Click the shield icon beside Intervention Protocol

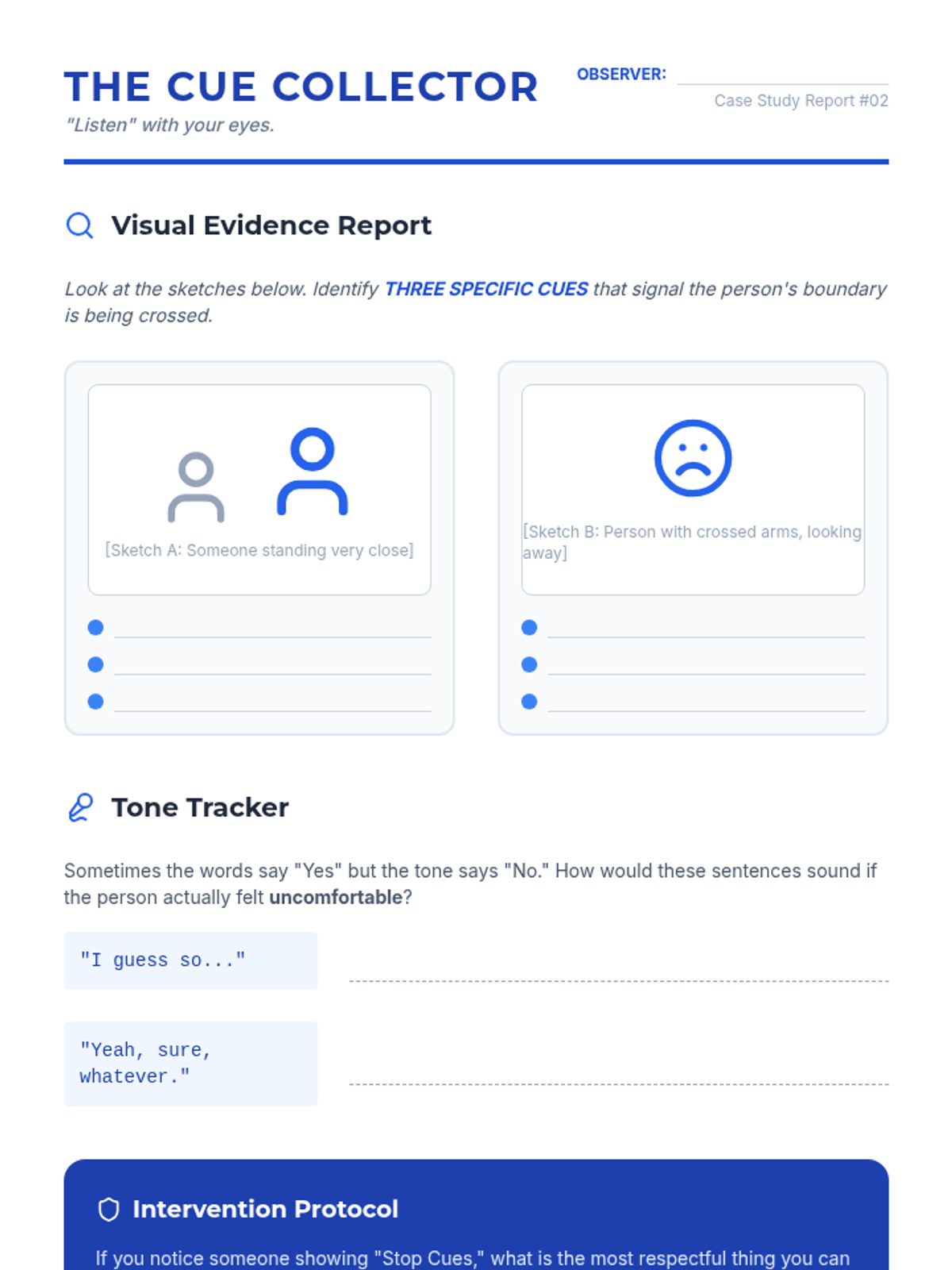pyautogui.click(x=109, y=1209)
